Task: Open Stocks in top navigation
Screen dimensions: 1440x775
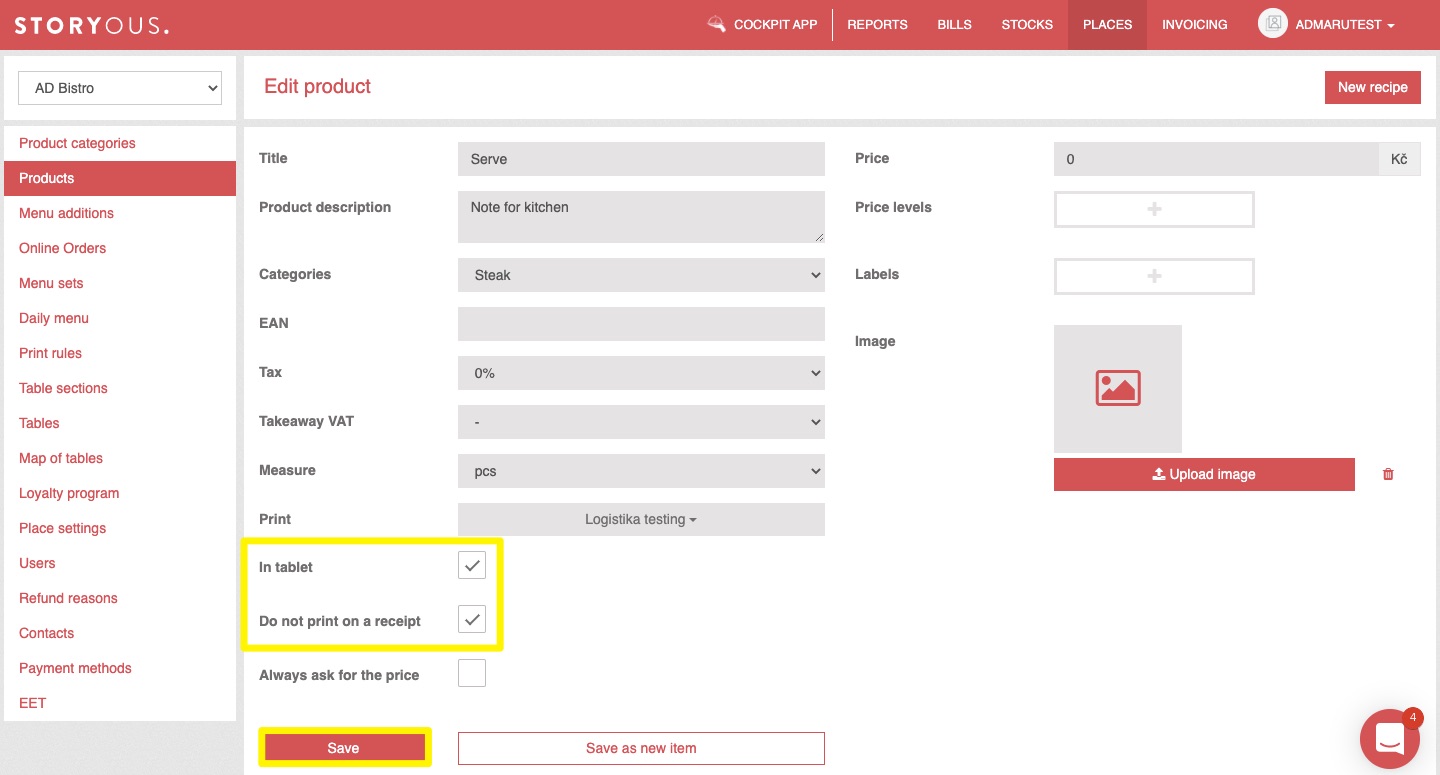Action: tap(1027, 25)
